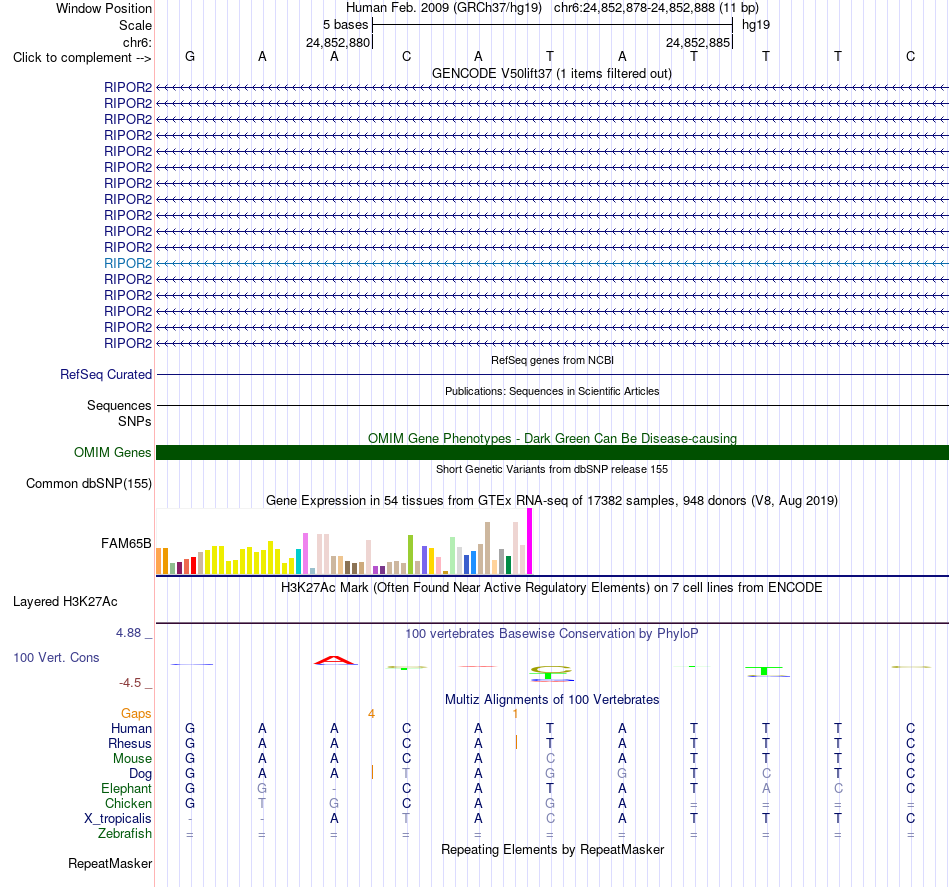Image resolution: width=950 pixels, height=887 pixels.
Task: Click the 'Click to complement -->' label
Action: pos(82,58)
